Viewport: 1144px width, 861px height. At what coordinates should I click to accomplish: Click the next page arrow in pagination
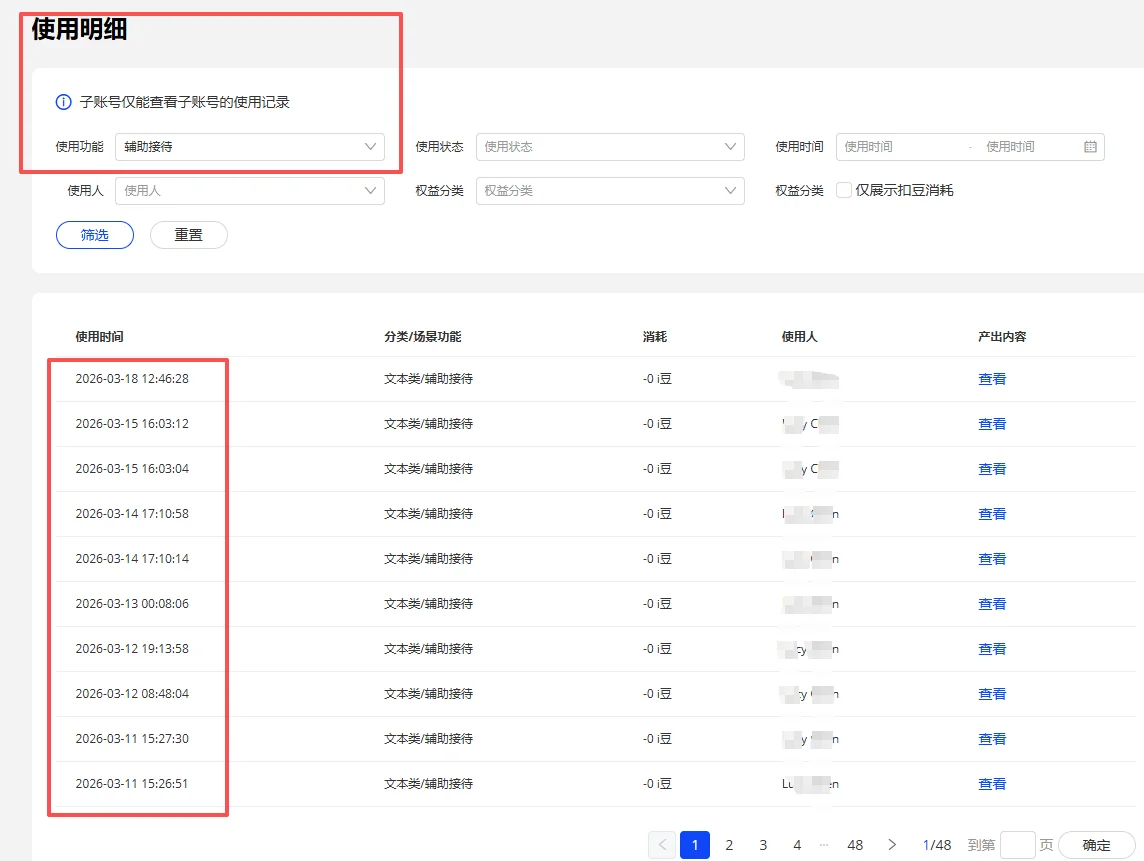coord(892,845)
